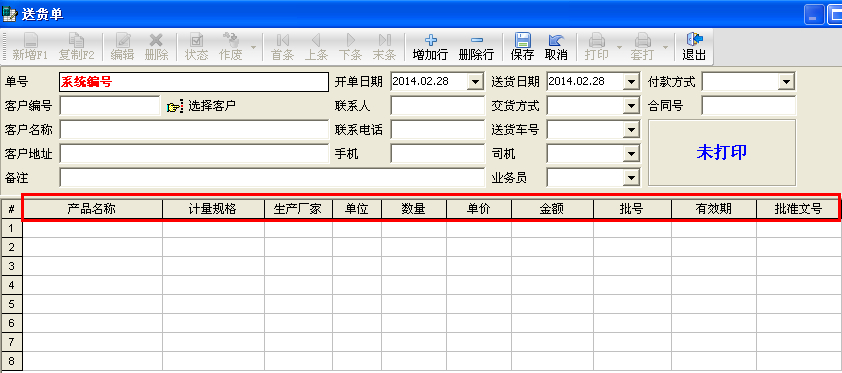
Task: Select grid row header 8
Action: [11, 361]
